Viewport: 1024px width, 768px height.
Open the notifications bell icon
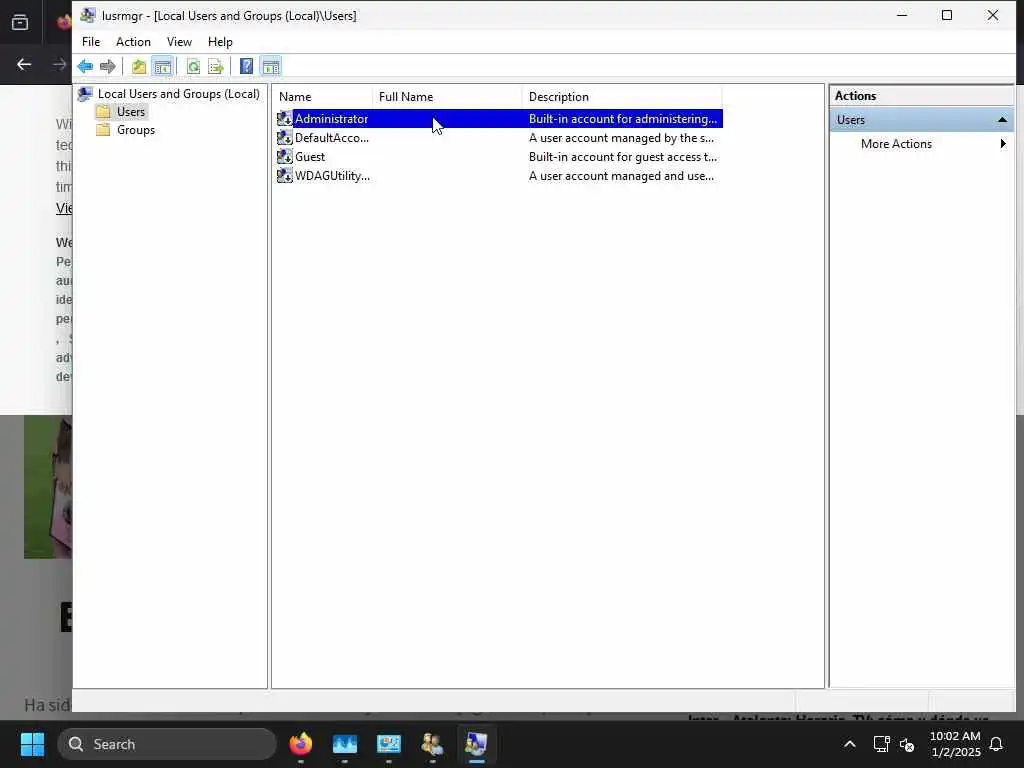[996, 744]
